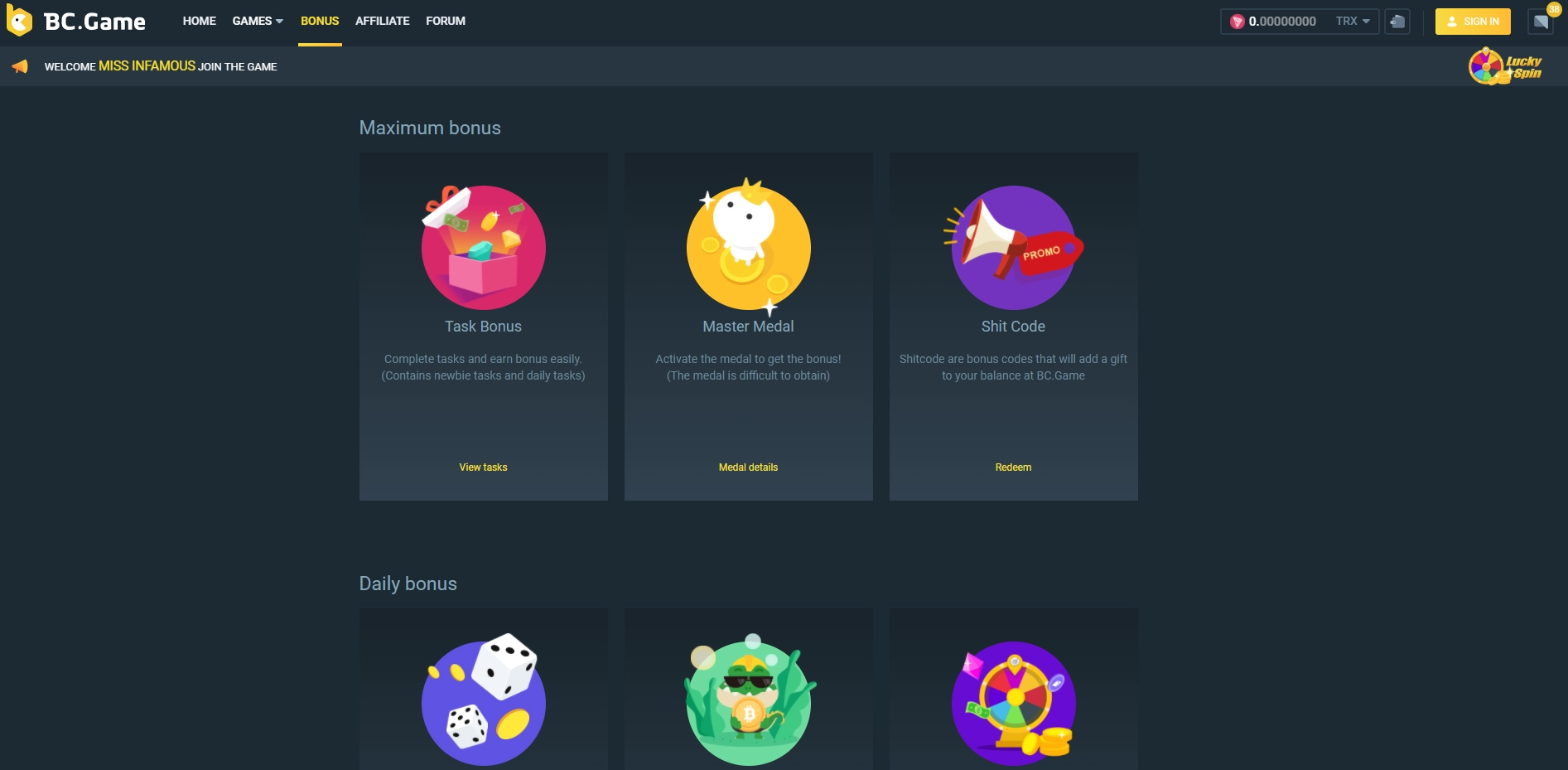This screenshot has height=770, width=1568.
Task: Click the BC.Game logo icon
Action: pos(19,21)
